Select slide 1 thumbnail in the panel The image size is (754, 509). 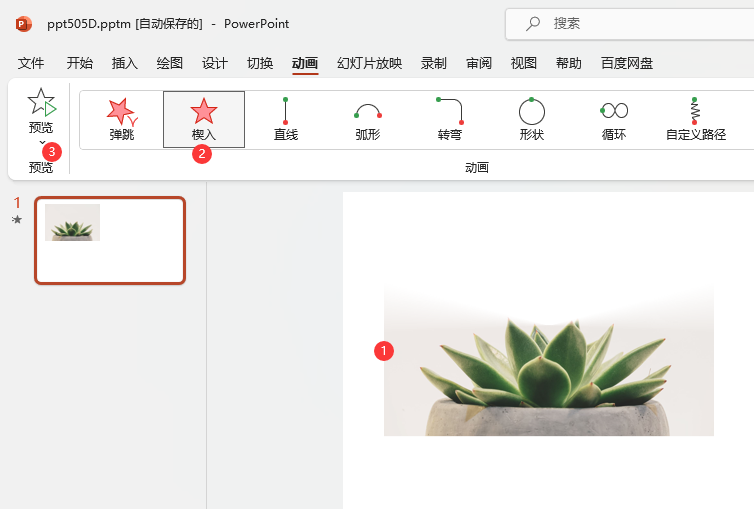pos(110,240)
